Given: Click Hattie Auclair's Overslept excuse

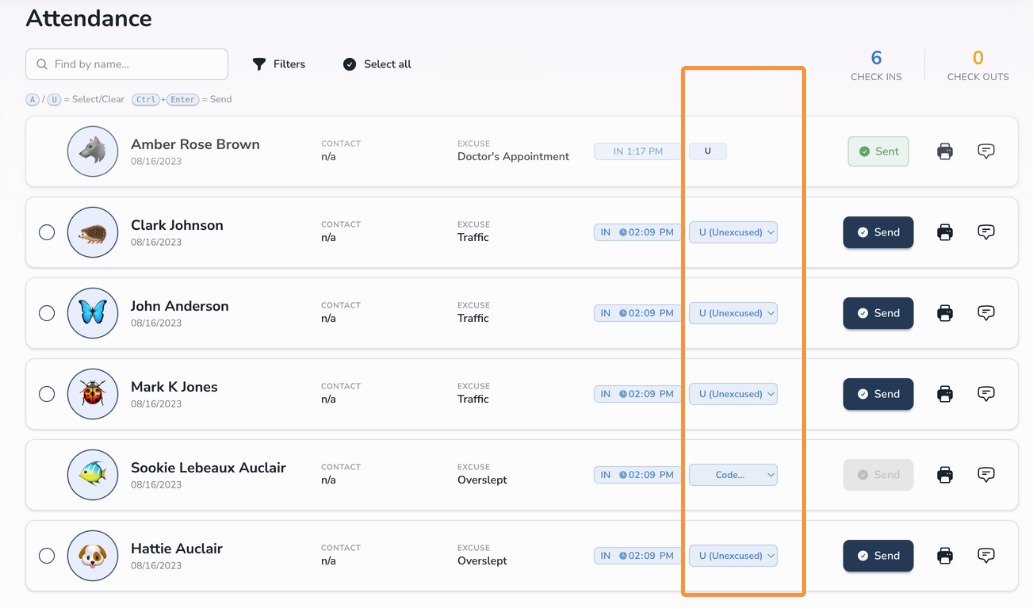Looking at the screenshot, I should click(x=482, y=561).
